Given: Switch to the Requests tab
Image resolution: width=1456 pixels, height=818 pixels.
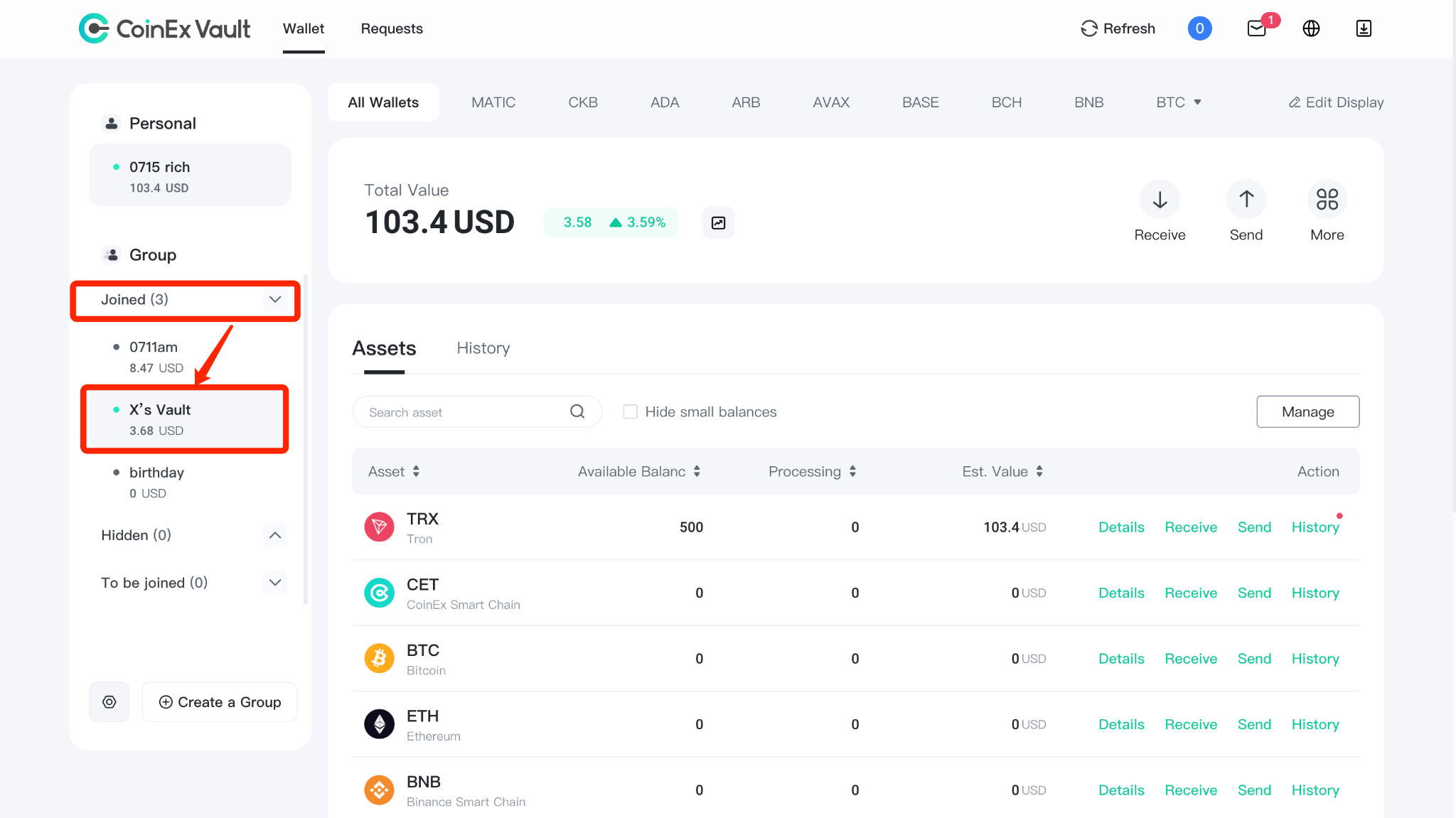Looking at the screenshot, I should [x=392, y=28].
